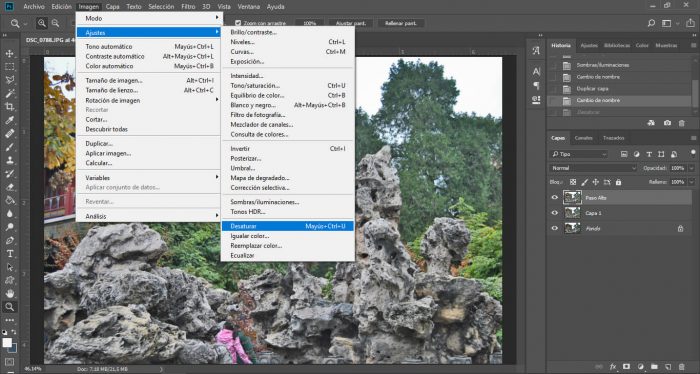Viewport: 700px width, 374px height.
Task: Expand the Modo submenu
Action: (x=148, y=18)
